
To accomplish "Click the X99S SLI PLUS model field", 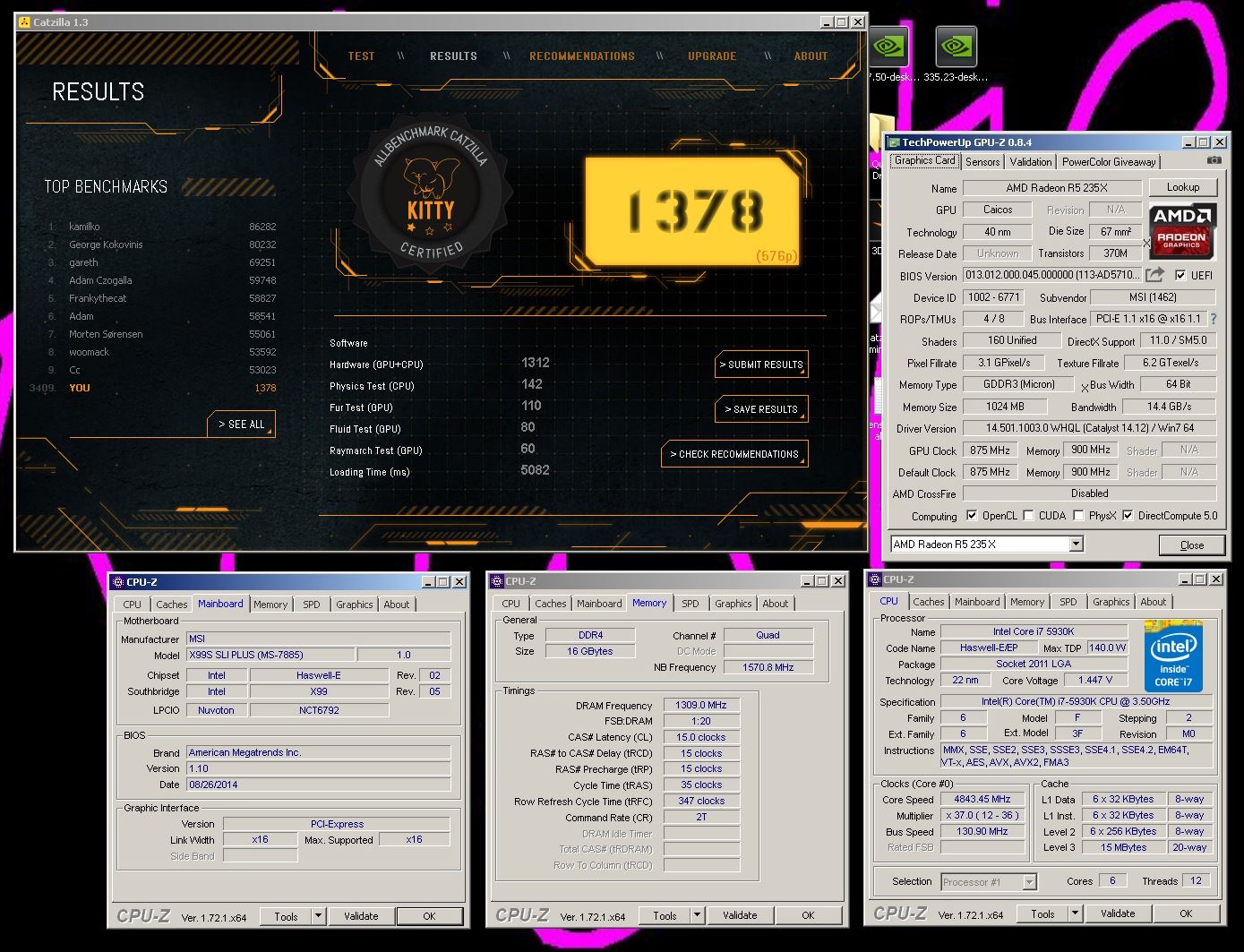I will [271, 655].
